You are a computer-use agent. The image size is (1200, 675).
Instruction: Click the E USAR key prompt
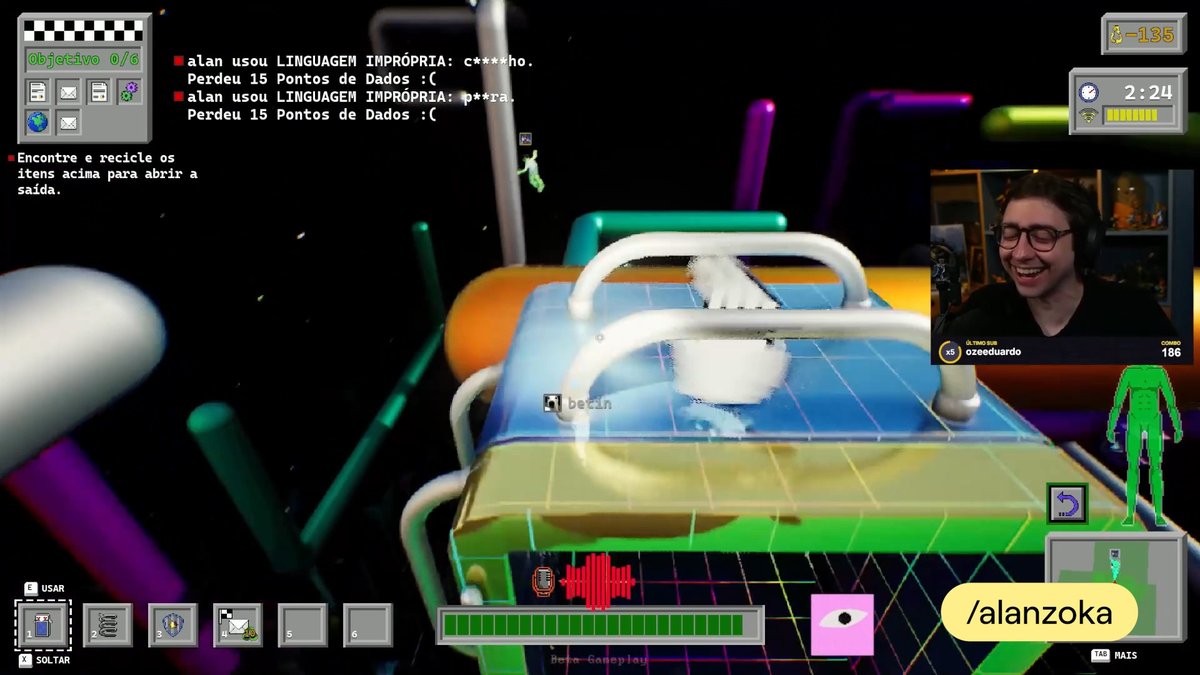click(44, 589)
